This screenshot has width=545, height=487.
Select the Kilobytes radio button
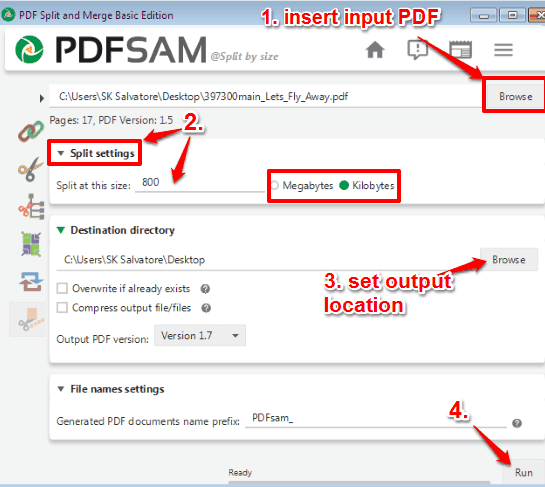click(x=344, y=185)
